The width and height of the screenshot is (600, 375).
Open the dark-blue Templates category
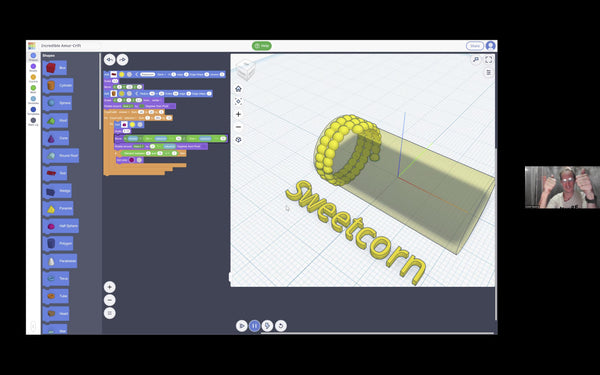[x=33, y=111]
